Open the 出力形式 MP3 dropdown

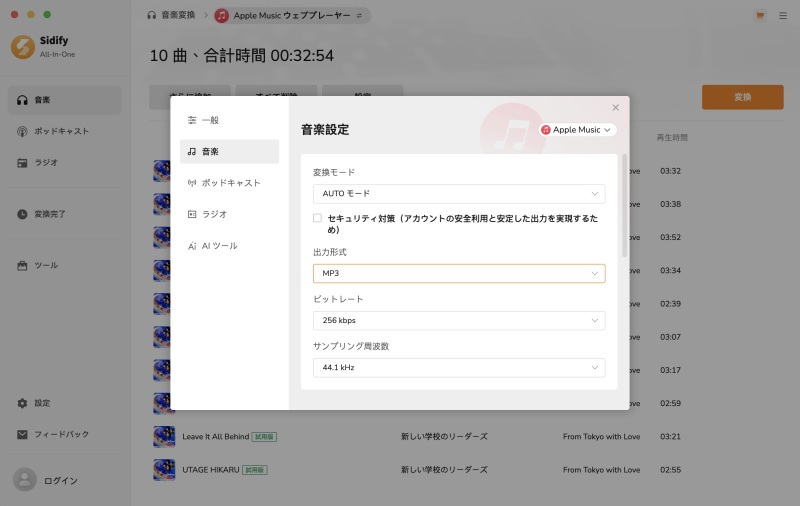[459, 273]
